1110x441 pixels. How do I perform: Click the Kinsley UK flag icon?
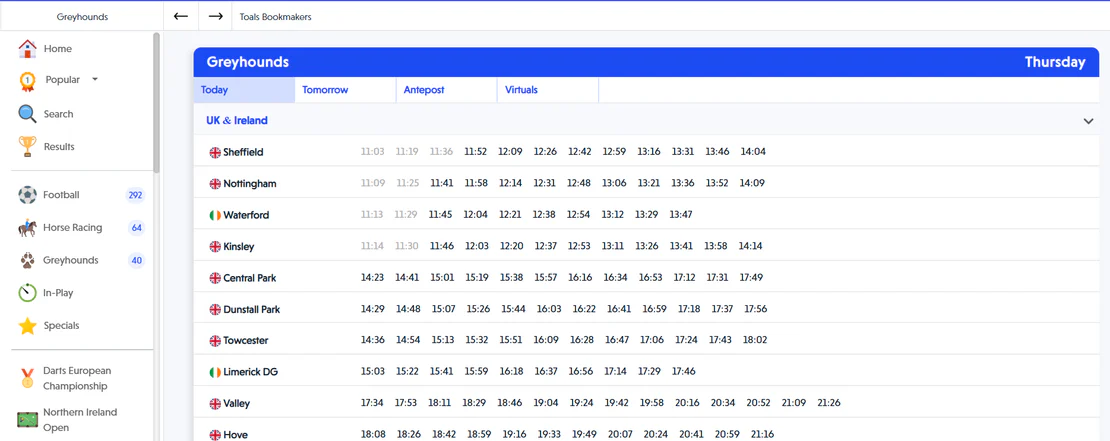pos(215,247)
